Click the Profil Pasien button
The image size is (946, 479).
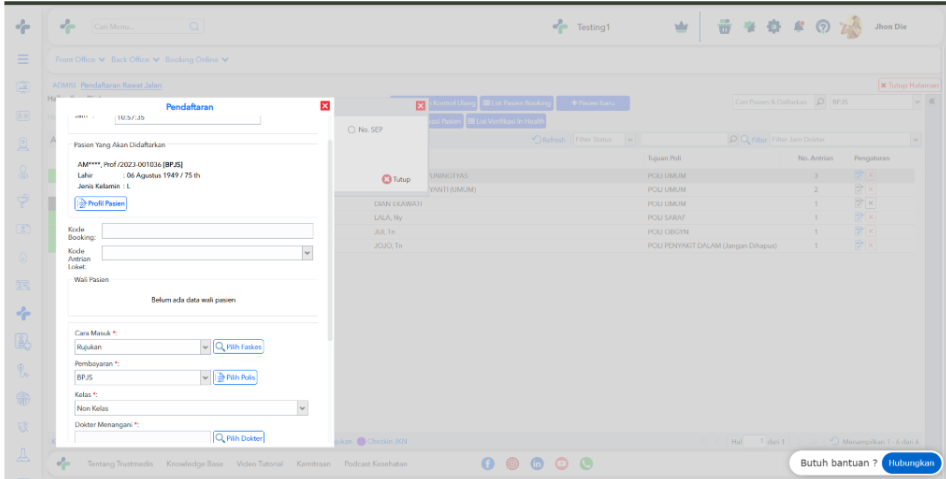tap(101, 204)
